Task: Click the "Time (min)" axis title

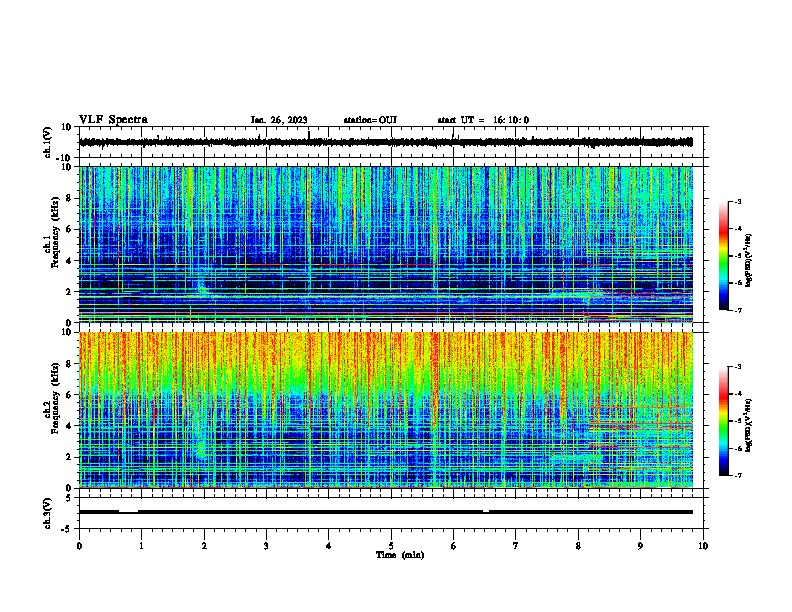Action: 400,555
